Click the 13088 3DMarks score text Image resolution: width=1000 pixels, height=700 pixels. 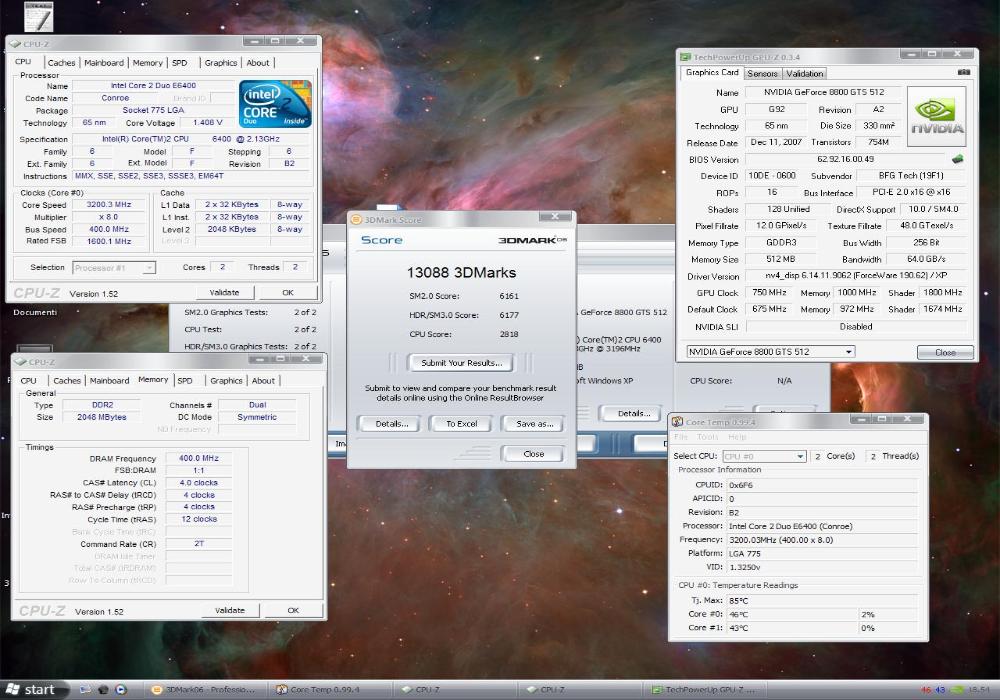tap(461, 273)
